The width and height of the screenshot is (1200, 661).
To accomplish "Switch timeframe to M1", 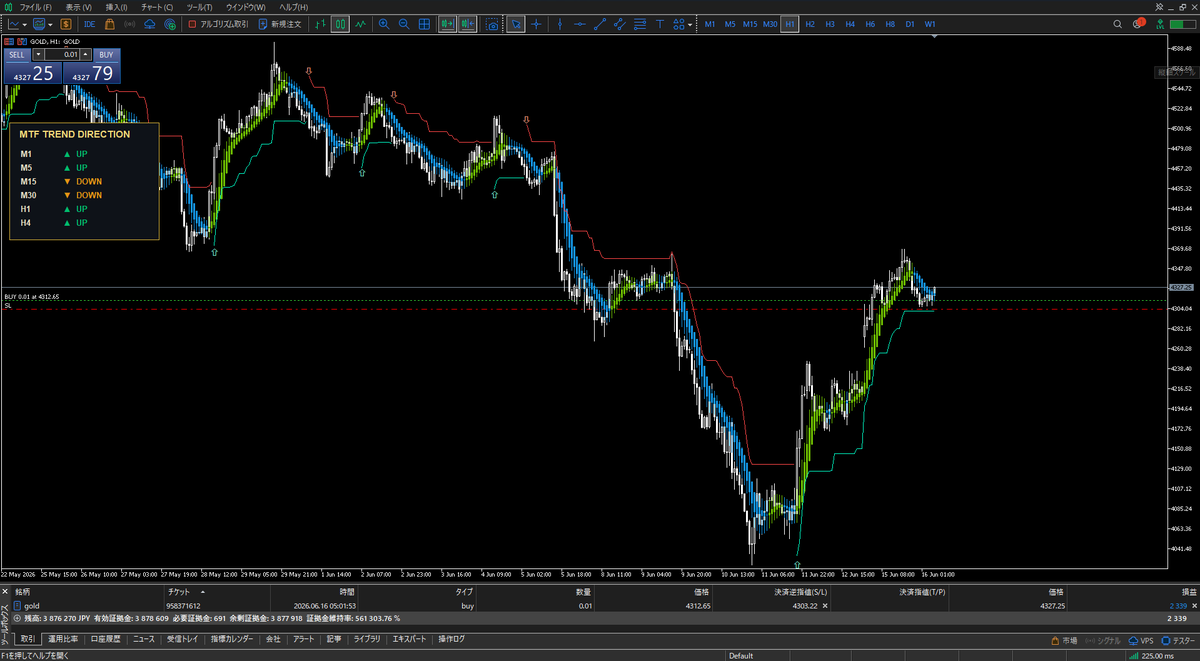I will coord(710,23).
